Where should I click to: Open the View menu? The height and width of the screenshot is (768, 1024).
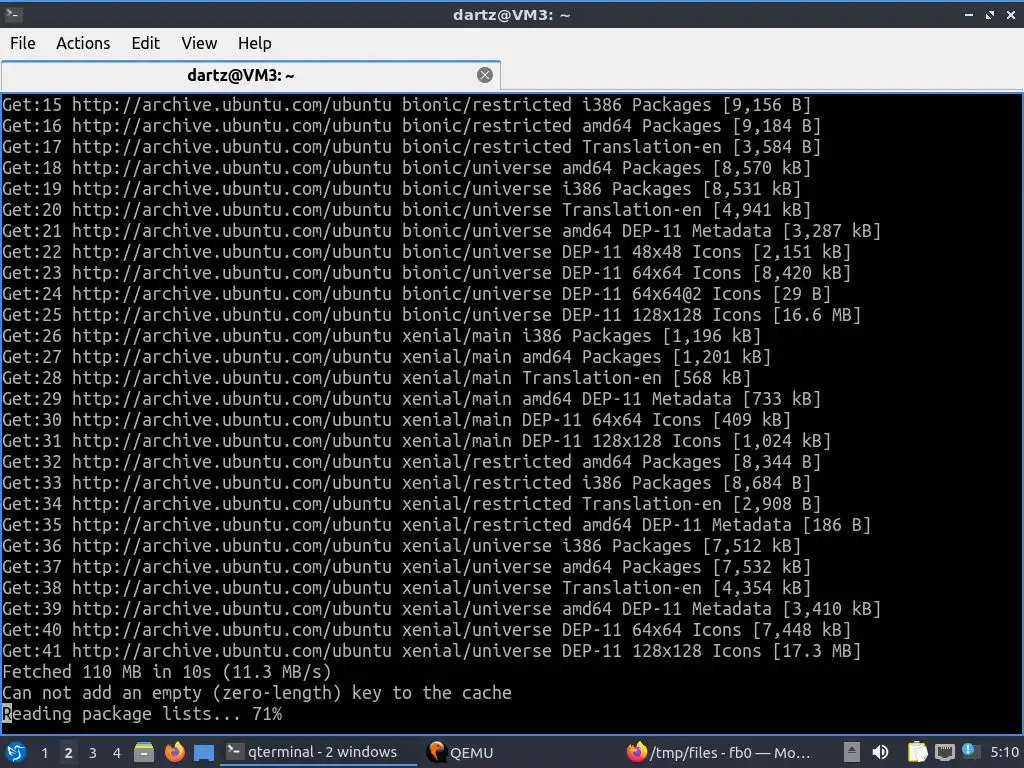click(x=199, y=43)
